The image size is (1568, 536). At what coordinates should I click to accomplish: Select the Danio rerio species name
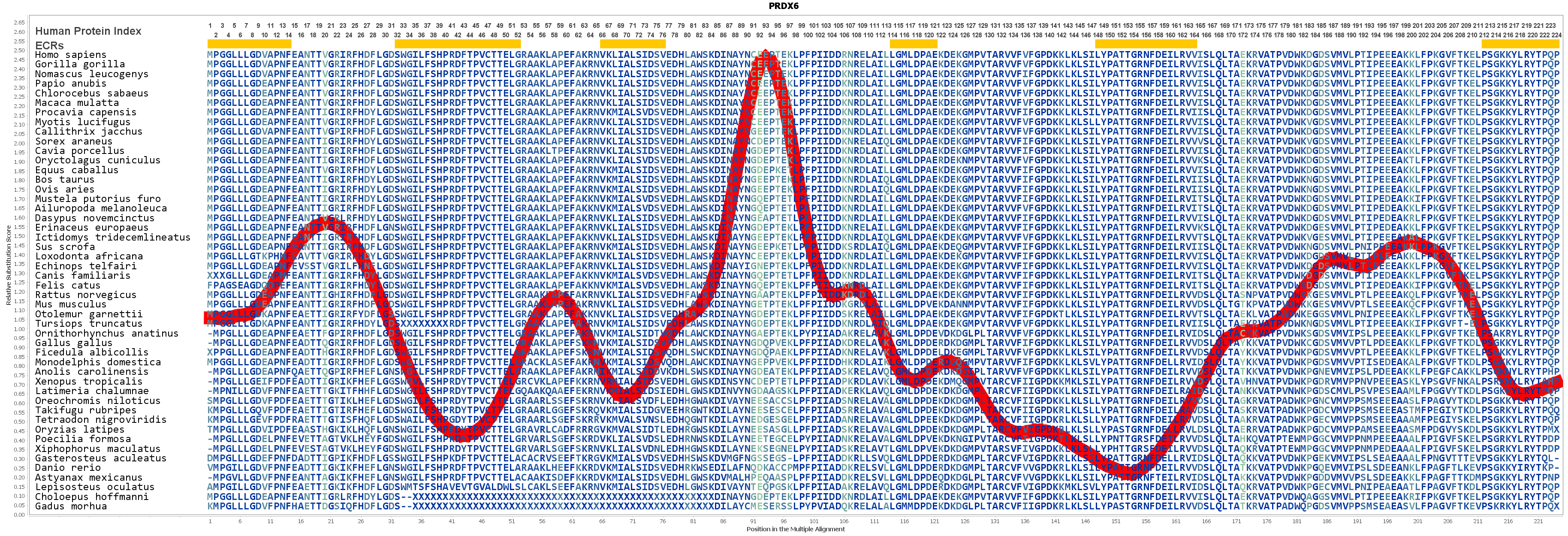click(68, 468)
